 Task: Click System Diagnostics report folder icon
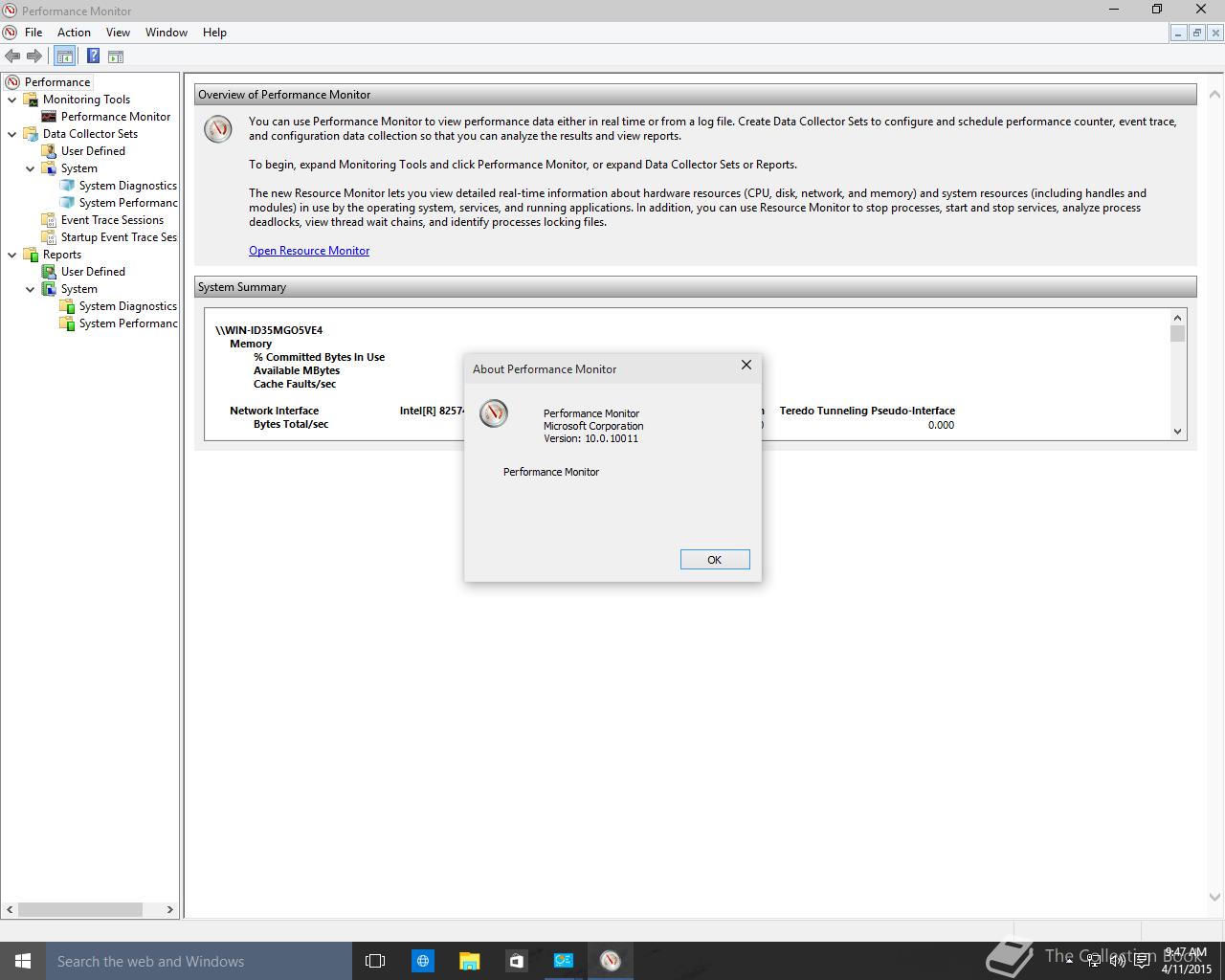67,306
